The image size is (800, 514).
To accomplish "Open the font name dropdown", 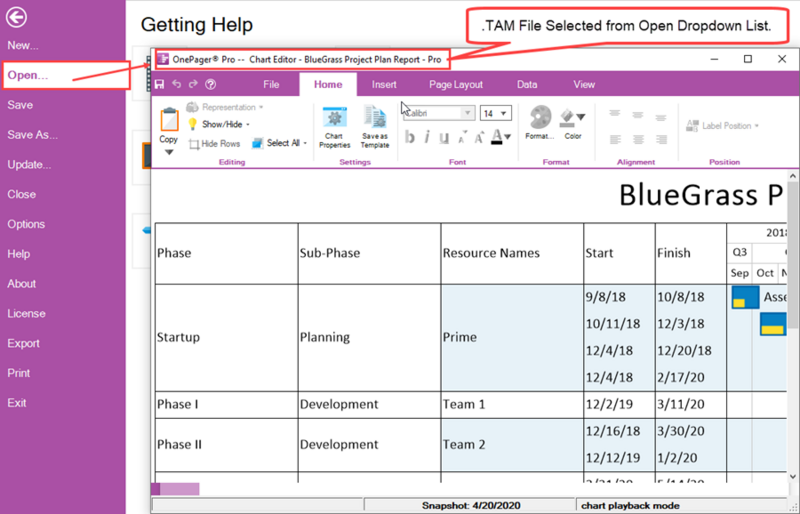I will click(x=467, y=113).
